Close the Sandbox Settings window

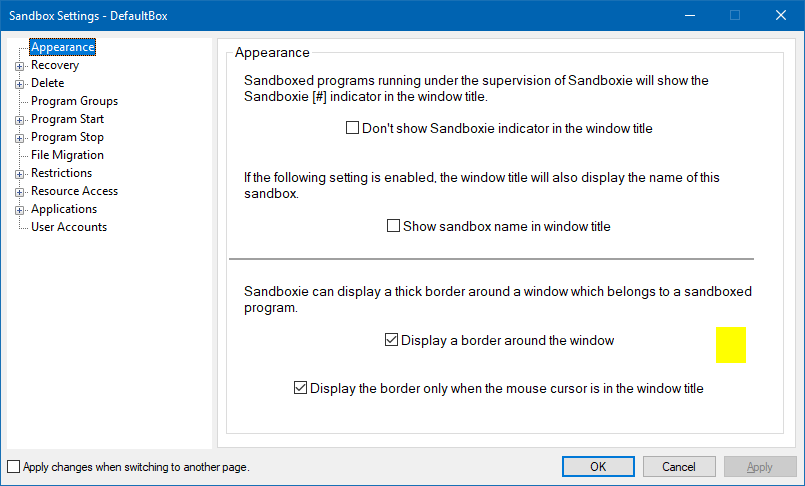pos(781,15)
